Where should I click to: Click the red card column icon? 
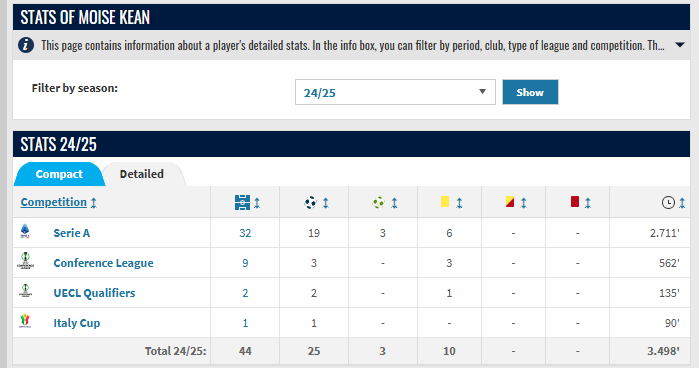click(x=575, y=202)
